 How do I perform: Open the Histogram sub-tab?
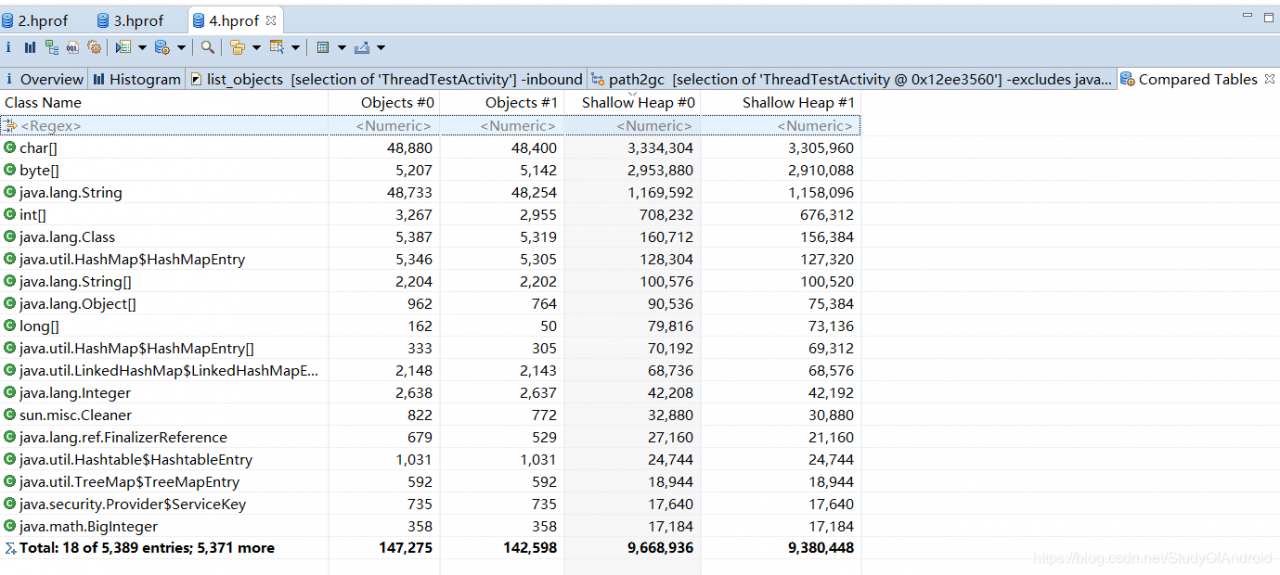tap(136, 79)
